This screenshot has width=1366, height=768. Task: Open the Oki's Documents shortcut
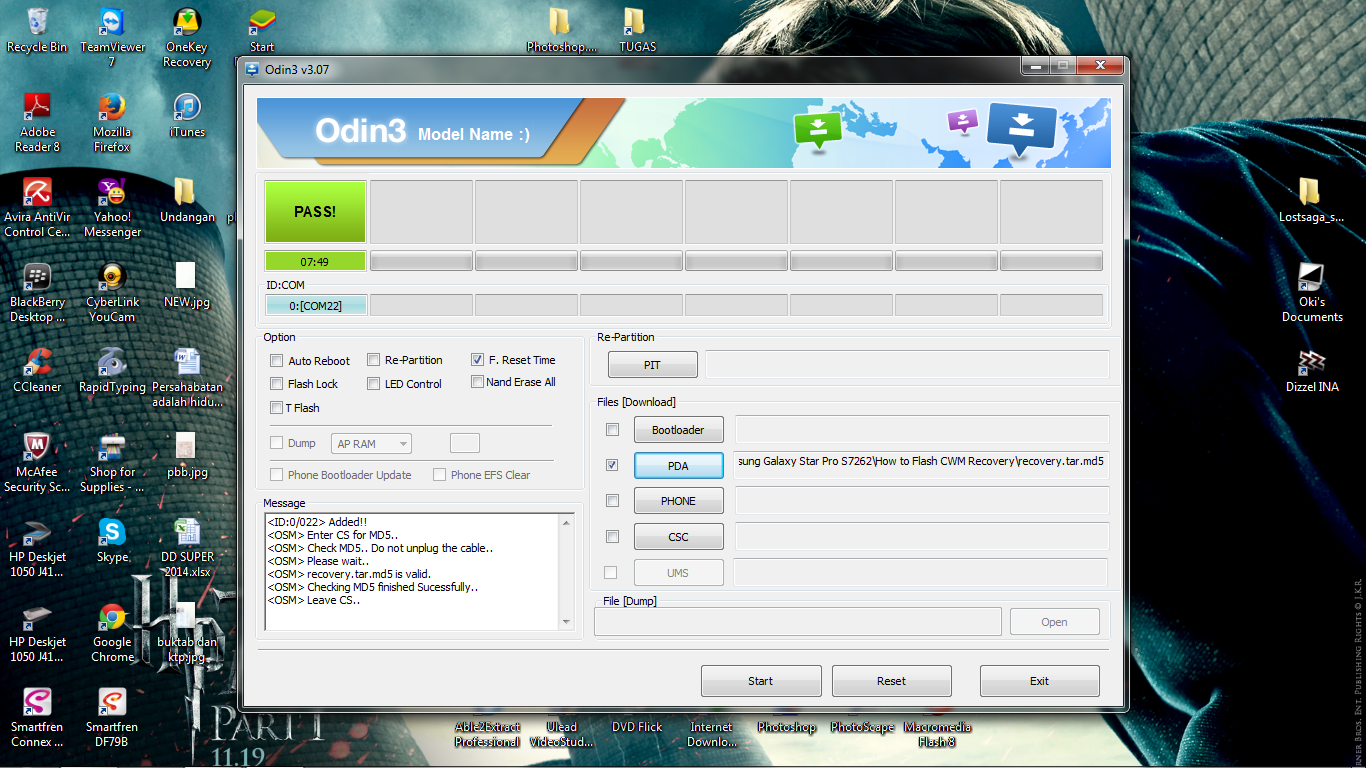coord(1312,292)
